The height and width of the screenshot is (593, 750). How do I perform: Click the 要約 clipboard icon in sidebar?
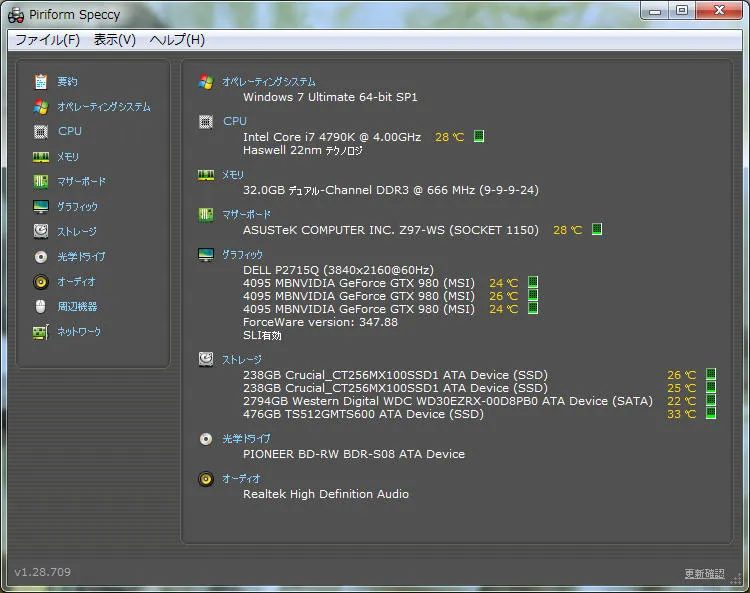[x=41, y=82]
